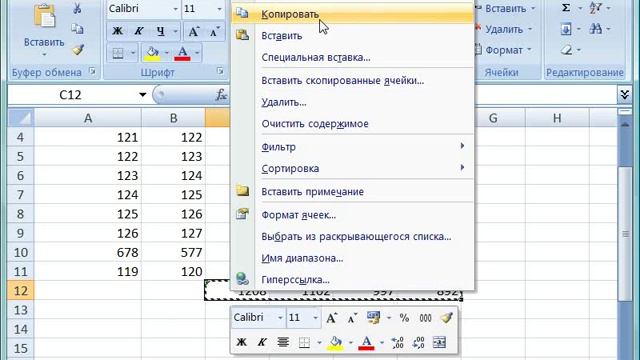Open the Удалить dropdown arrow in Ячейки group
This screenshot has height=360, width=640.
pos(530,29)
